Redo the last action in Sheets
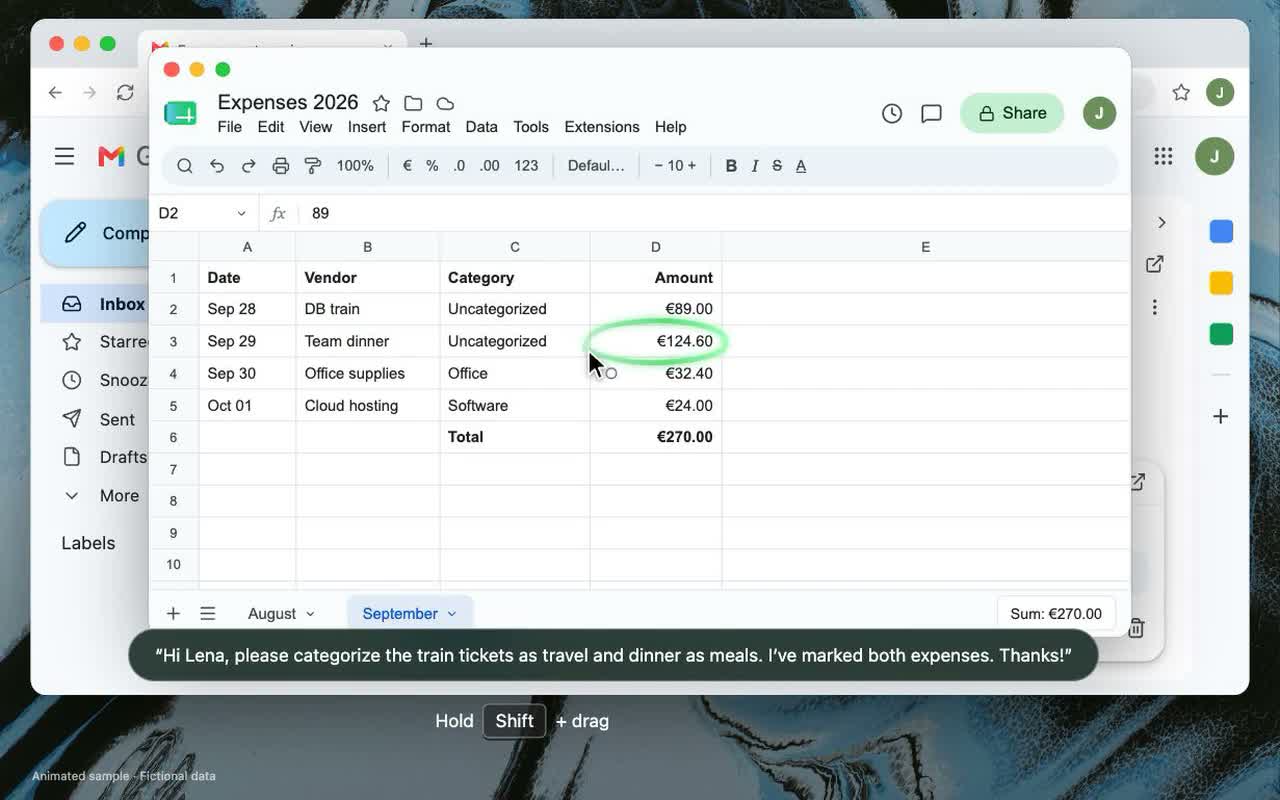Image resolution: width=1280 pixels, height=800 pixels. coord(249,166)
